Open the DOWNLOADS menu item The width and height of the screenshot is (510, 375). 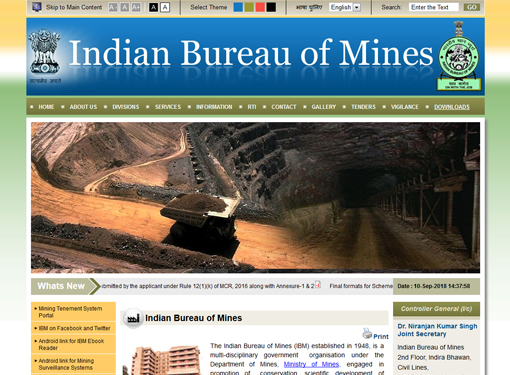click(x=452, y=107)
